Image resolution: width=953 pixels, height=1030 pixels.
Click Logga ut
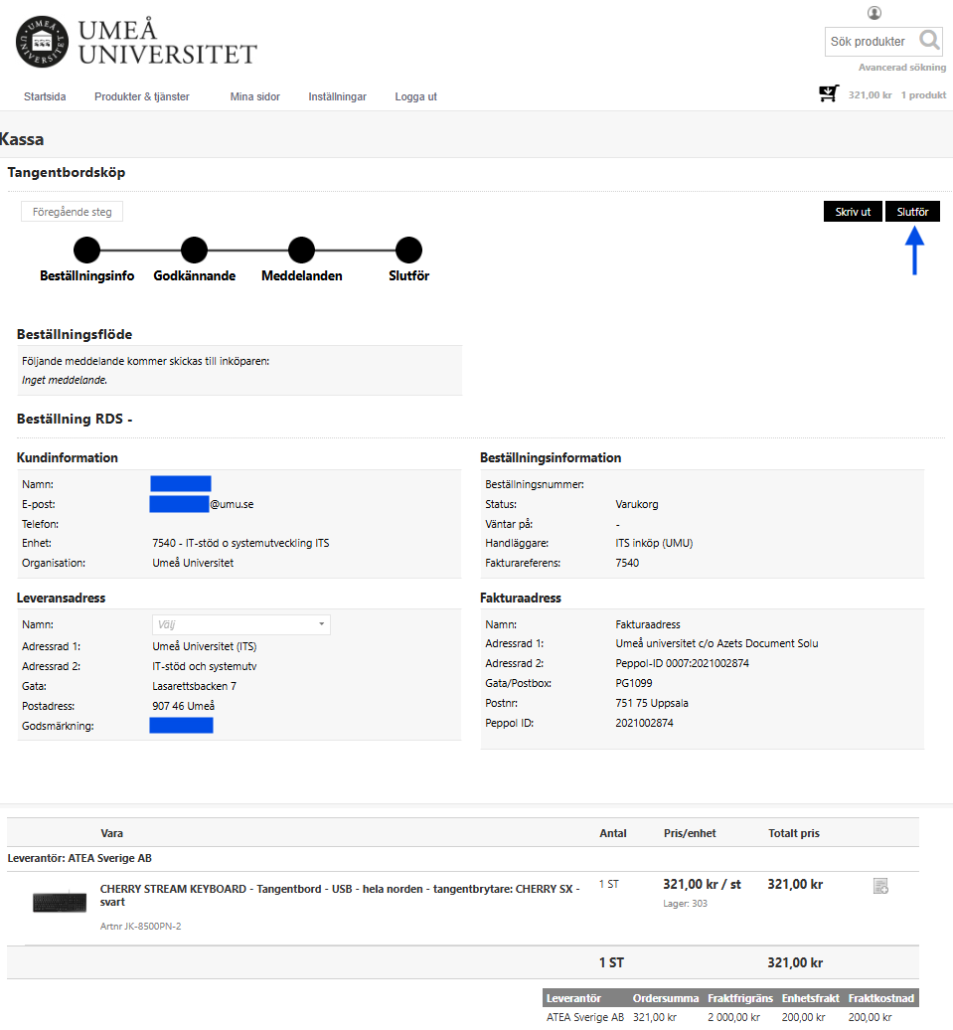[x=416, y=97]
